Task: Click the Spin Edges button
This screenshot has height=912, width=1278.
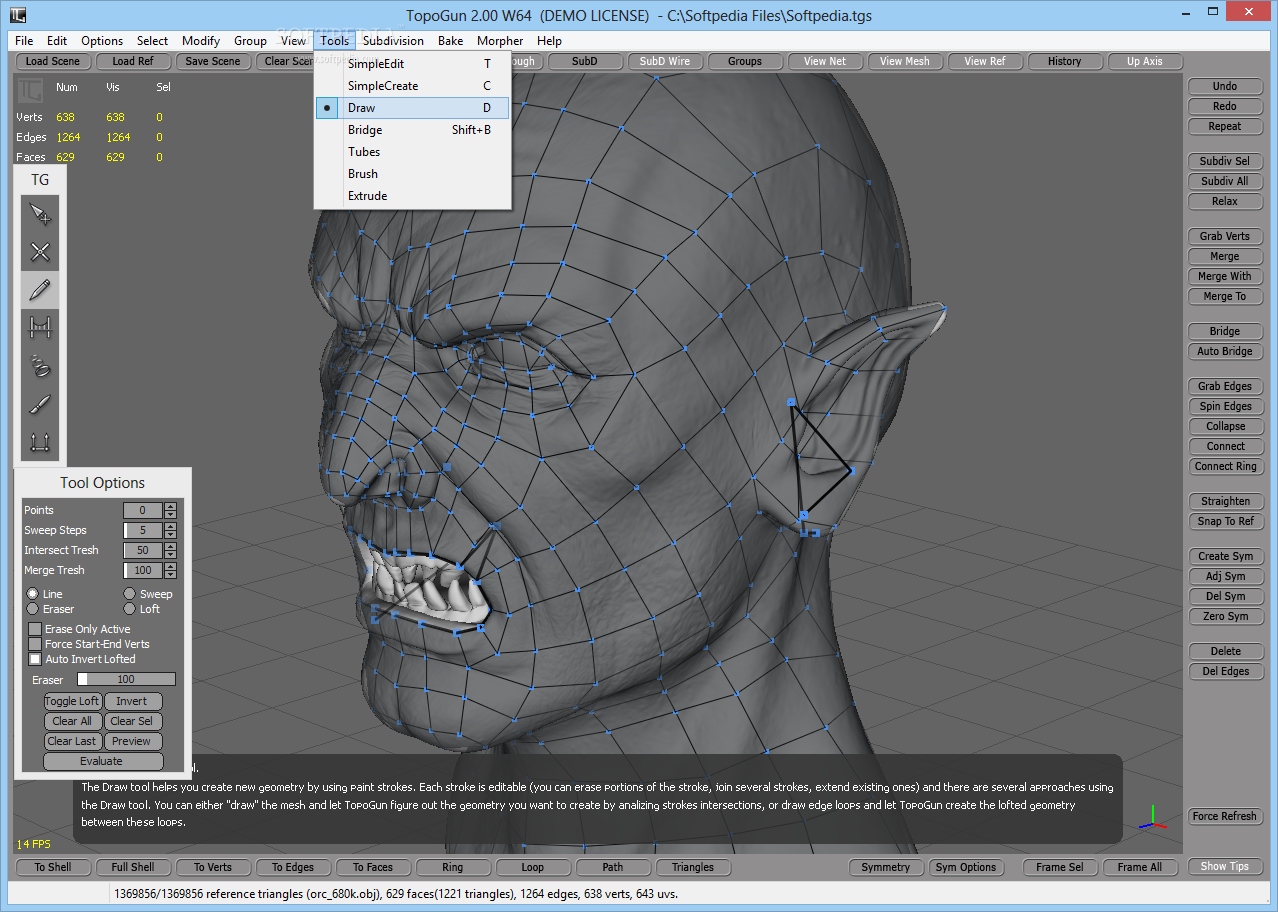Action: [1225, 406]
